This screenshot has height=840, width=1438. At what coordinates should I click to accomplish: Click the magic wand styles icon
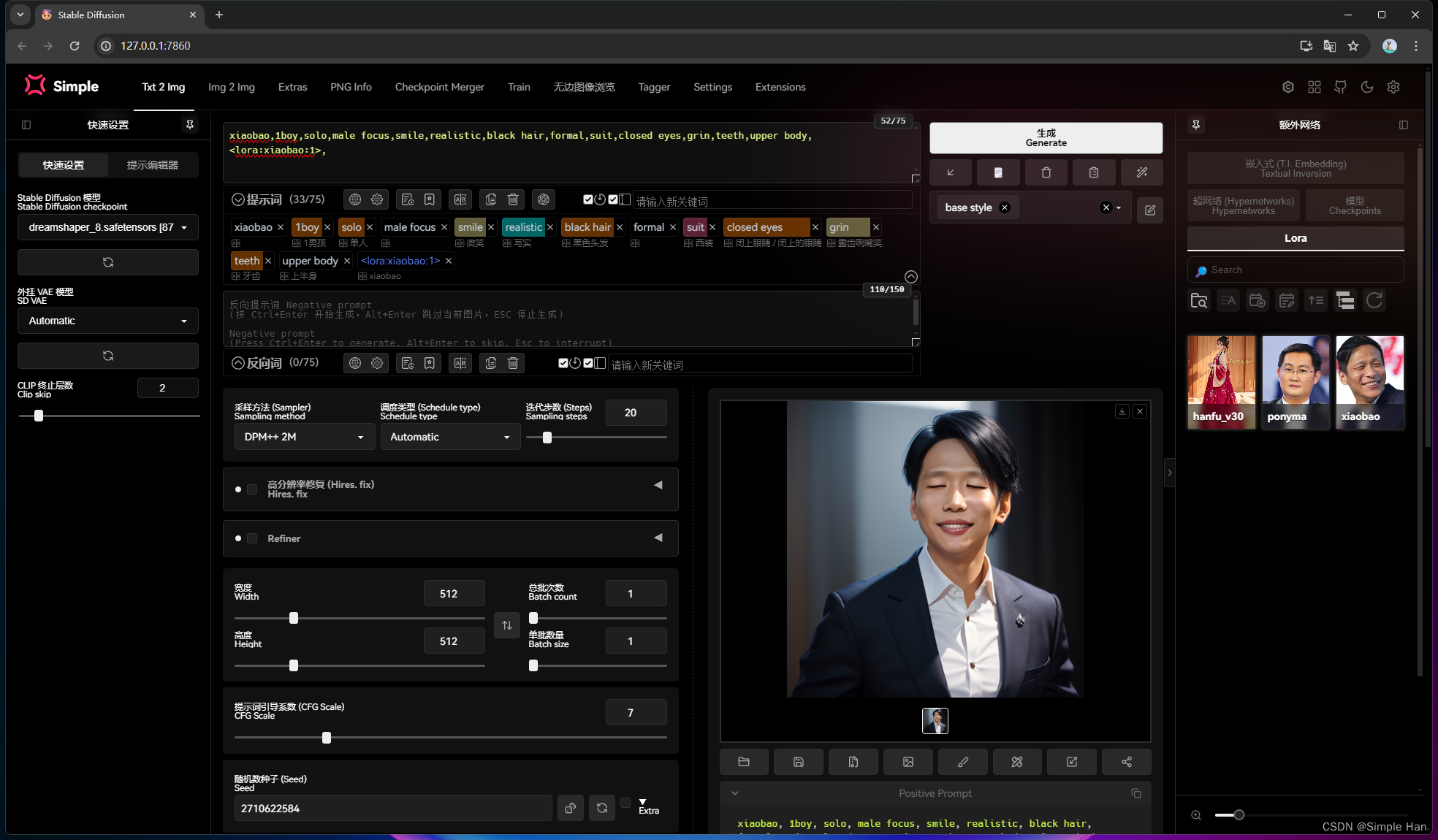point(1141,172)
